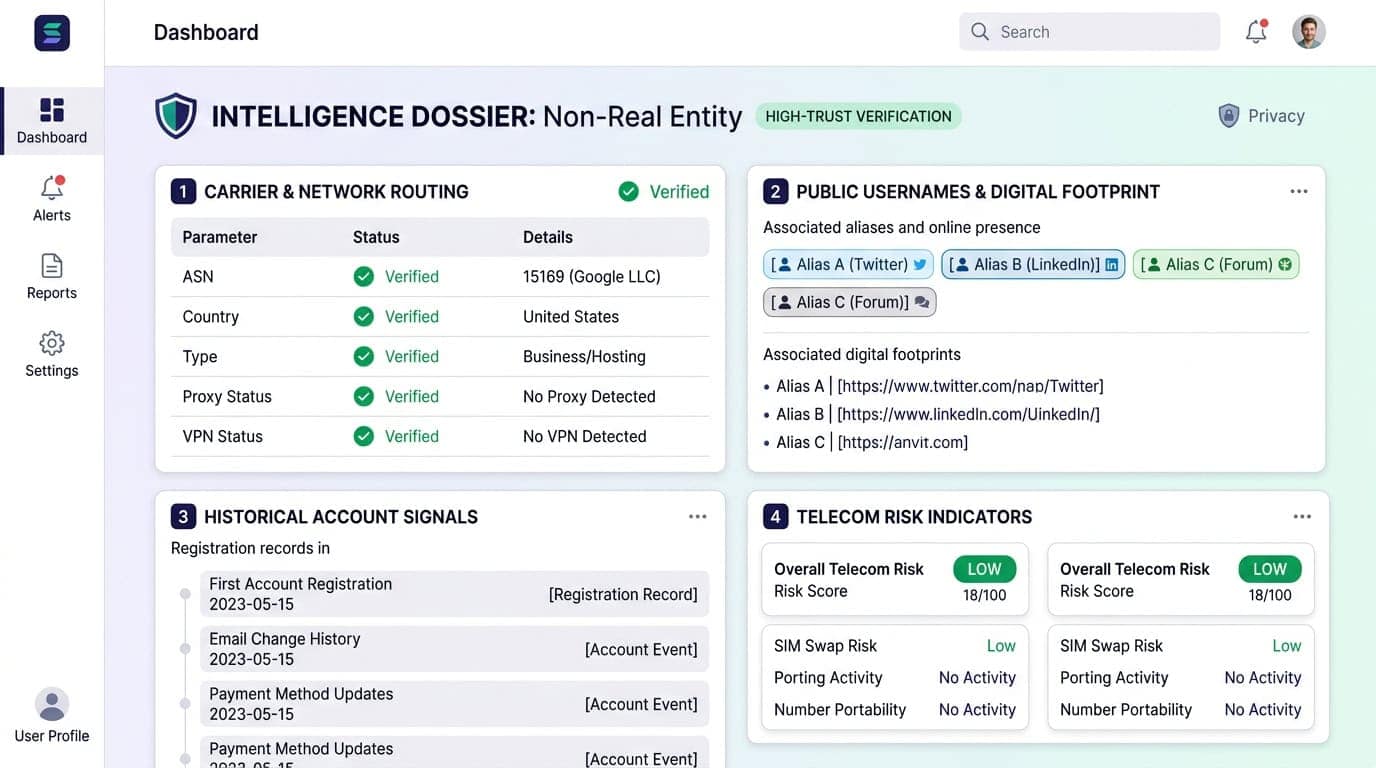Open Settings from the sidebar
1376x768 pixels.
52,354
